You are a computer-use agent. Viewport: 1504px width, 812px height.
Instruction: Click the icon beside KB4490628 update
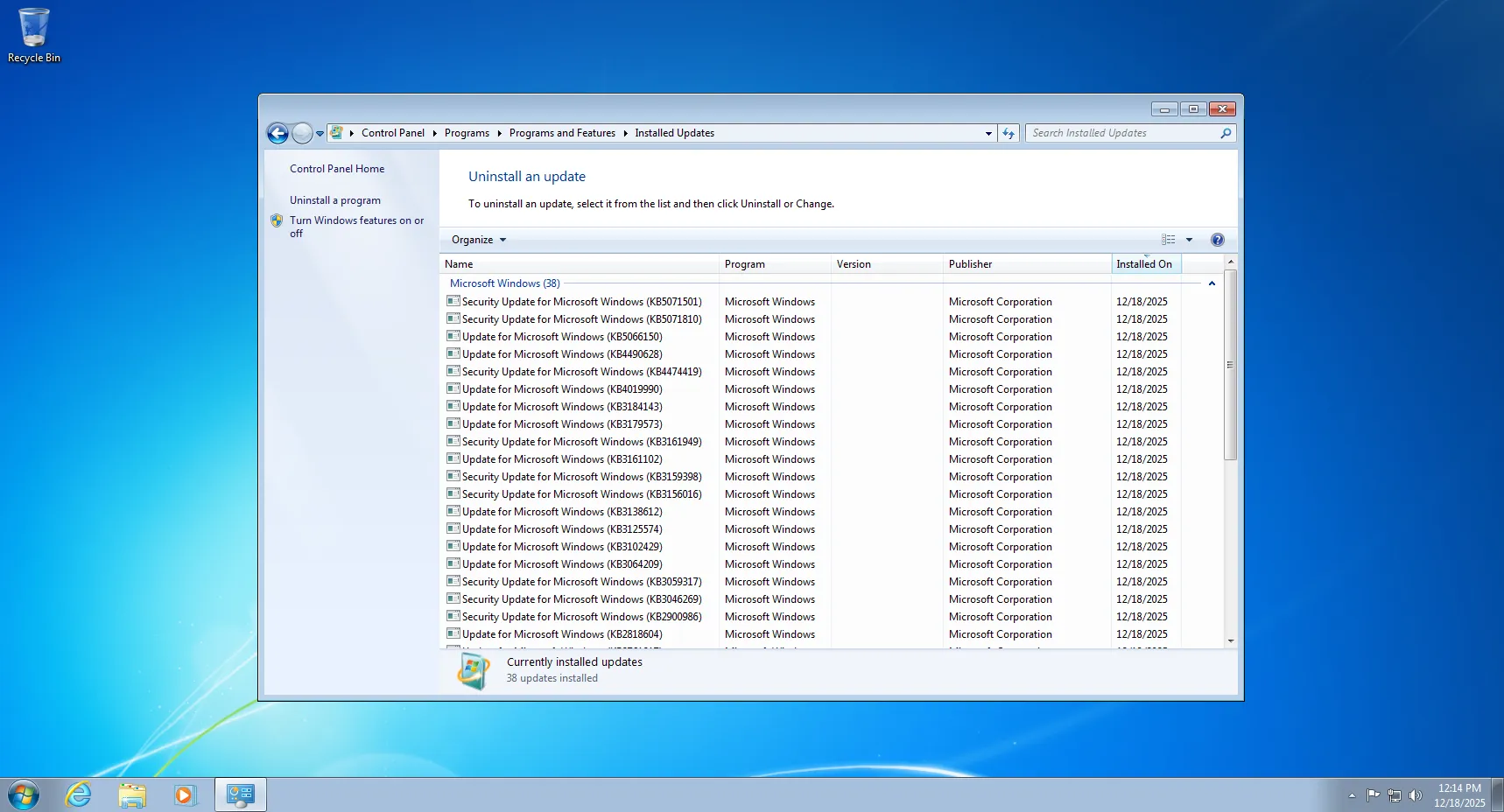[453, 353]
